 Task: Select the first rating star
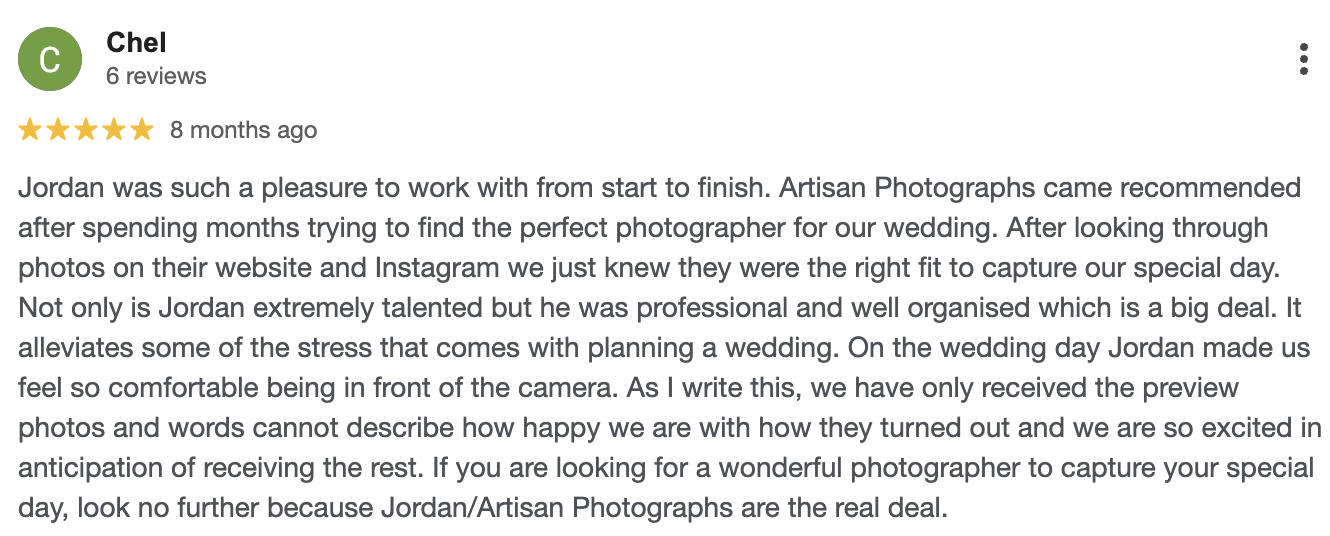coord(30,129)
